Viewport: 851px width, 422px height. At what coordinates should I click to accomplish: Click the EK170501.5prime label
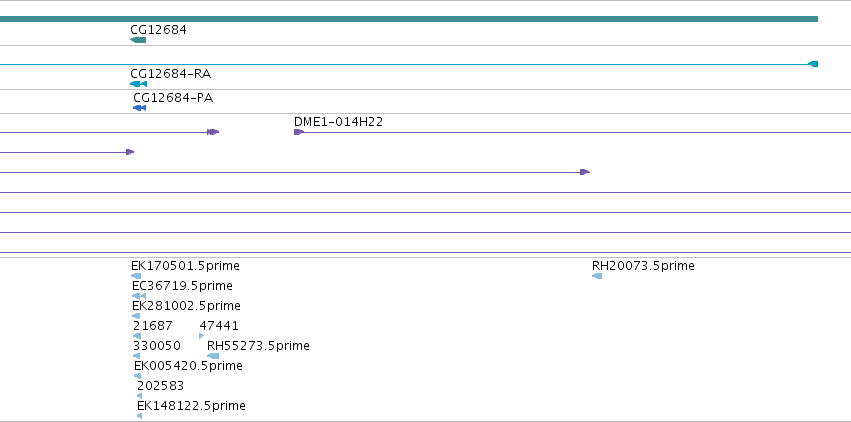pyautogui.click(x=185, y=266)
